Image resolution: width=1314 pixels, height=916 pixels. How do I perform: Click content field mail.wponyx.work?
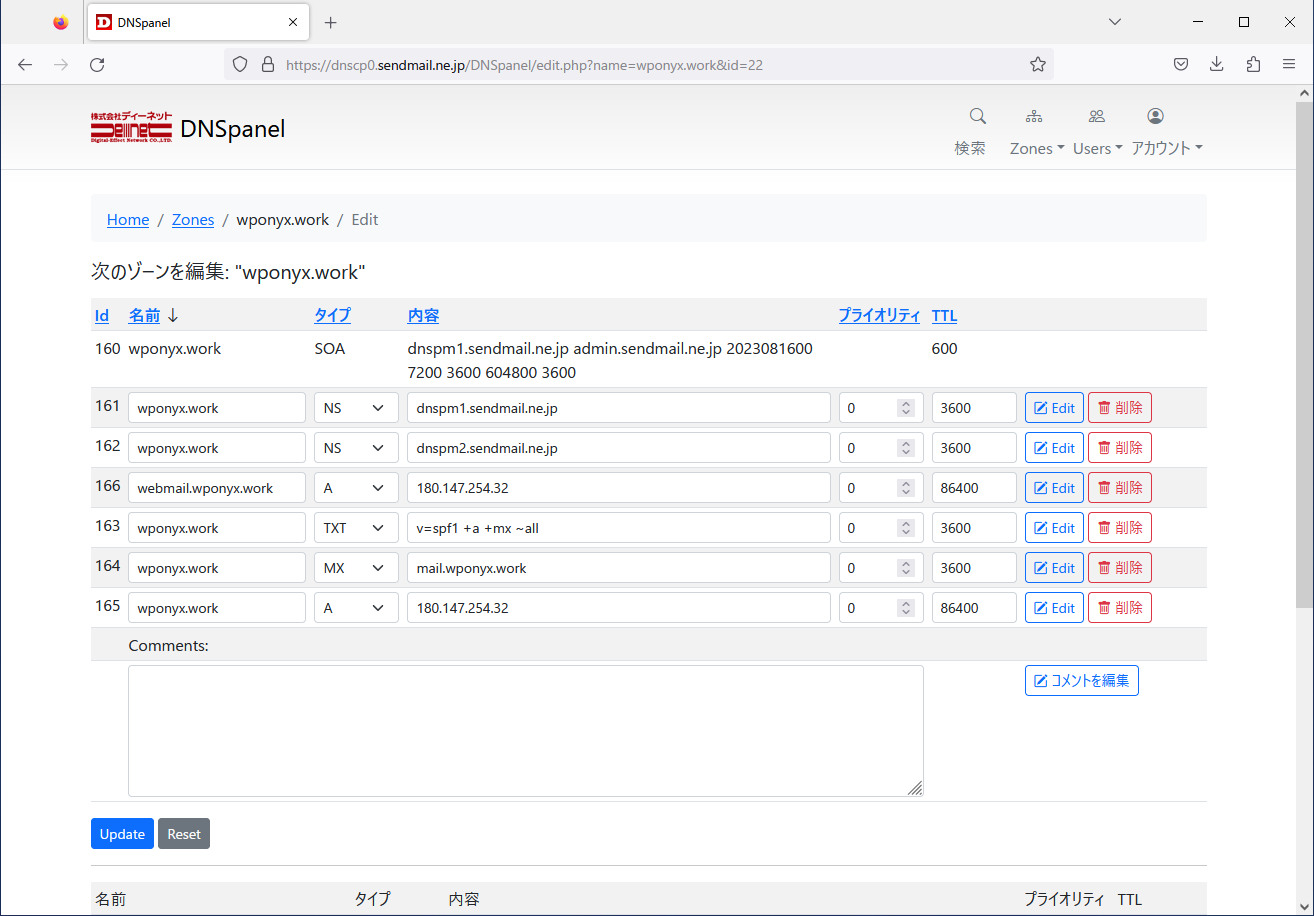click(619, 568)
